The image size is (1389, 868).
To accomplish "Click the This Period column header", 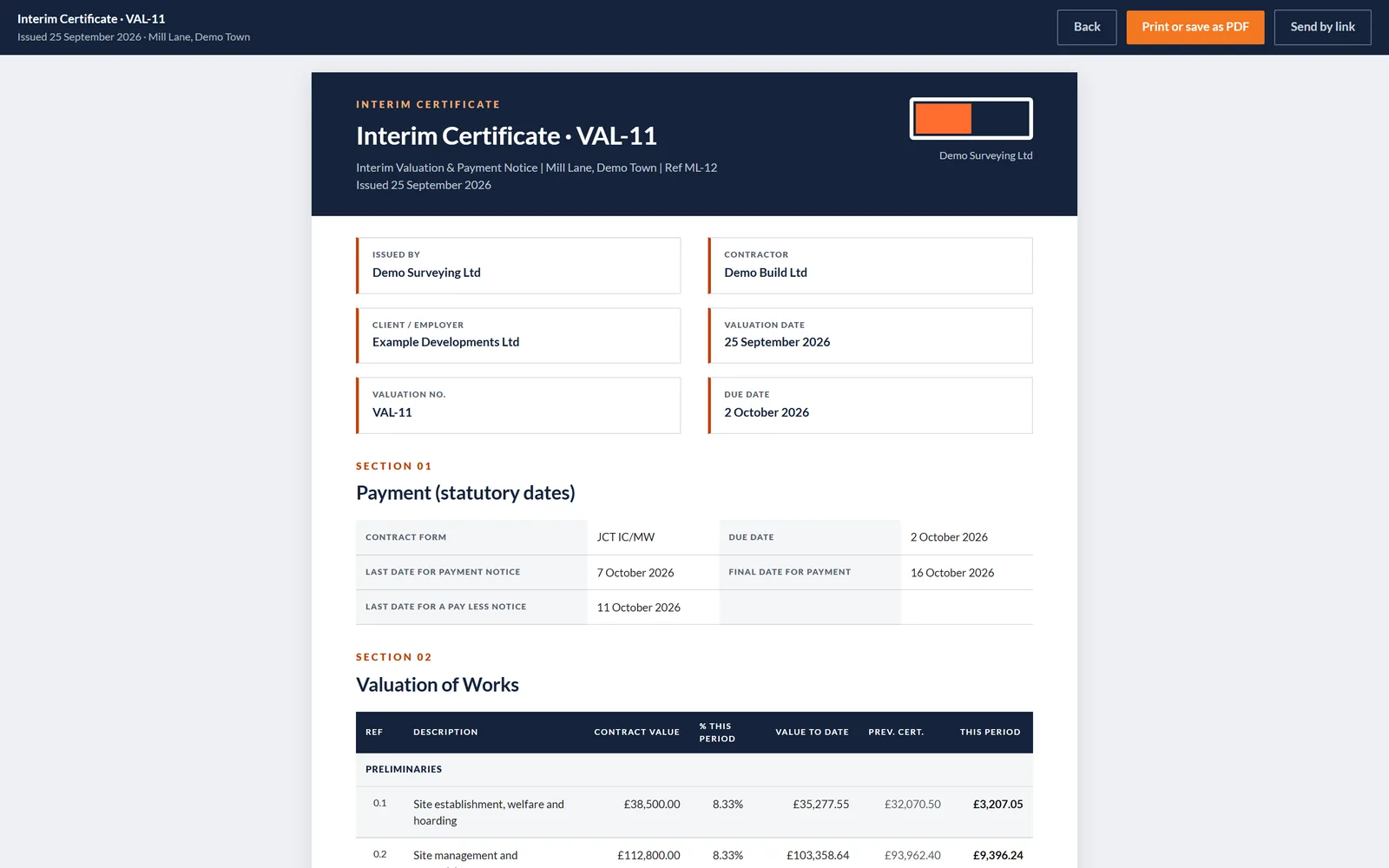I will [x=990, y=733].
